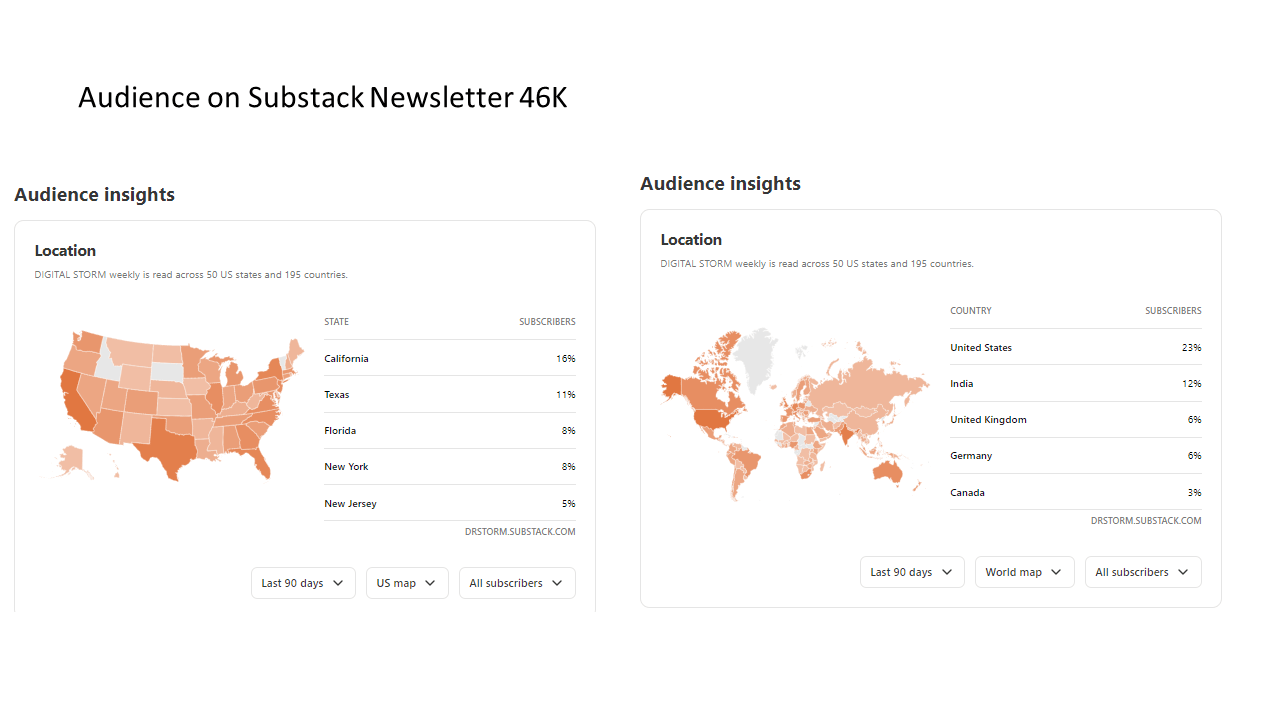Image resolution: width=1280 pixels, height=720 pixels.
Task: Click the 11% value for Texas
Action: coord(566,395)
